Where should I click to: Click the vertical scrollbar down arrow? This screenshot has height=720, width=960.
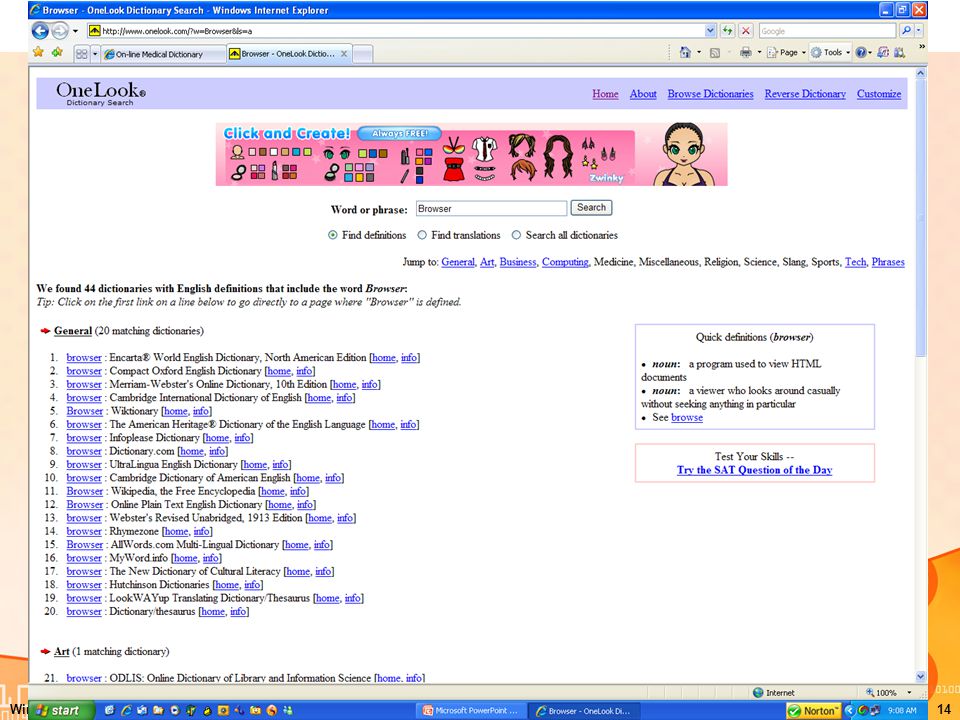[x=921, y=676]
